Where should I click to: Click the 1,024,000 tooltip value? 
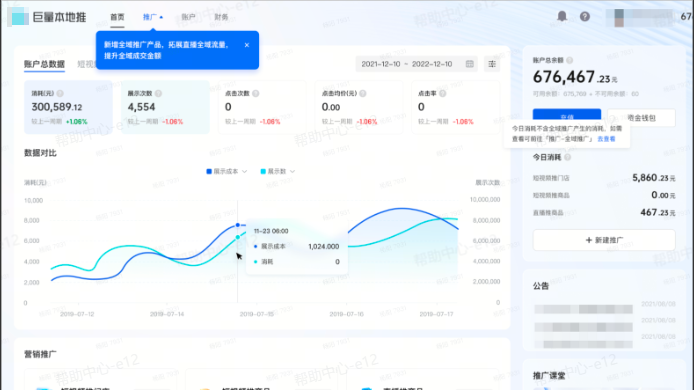324,247
